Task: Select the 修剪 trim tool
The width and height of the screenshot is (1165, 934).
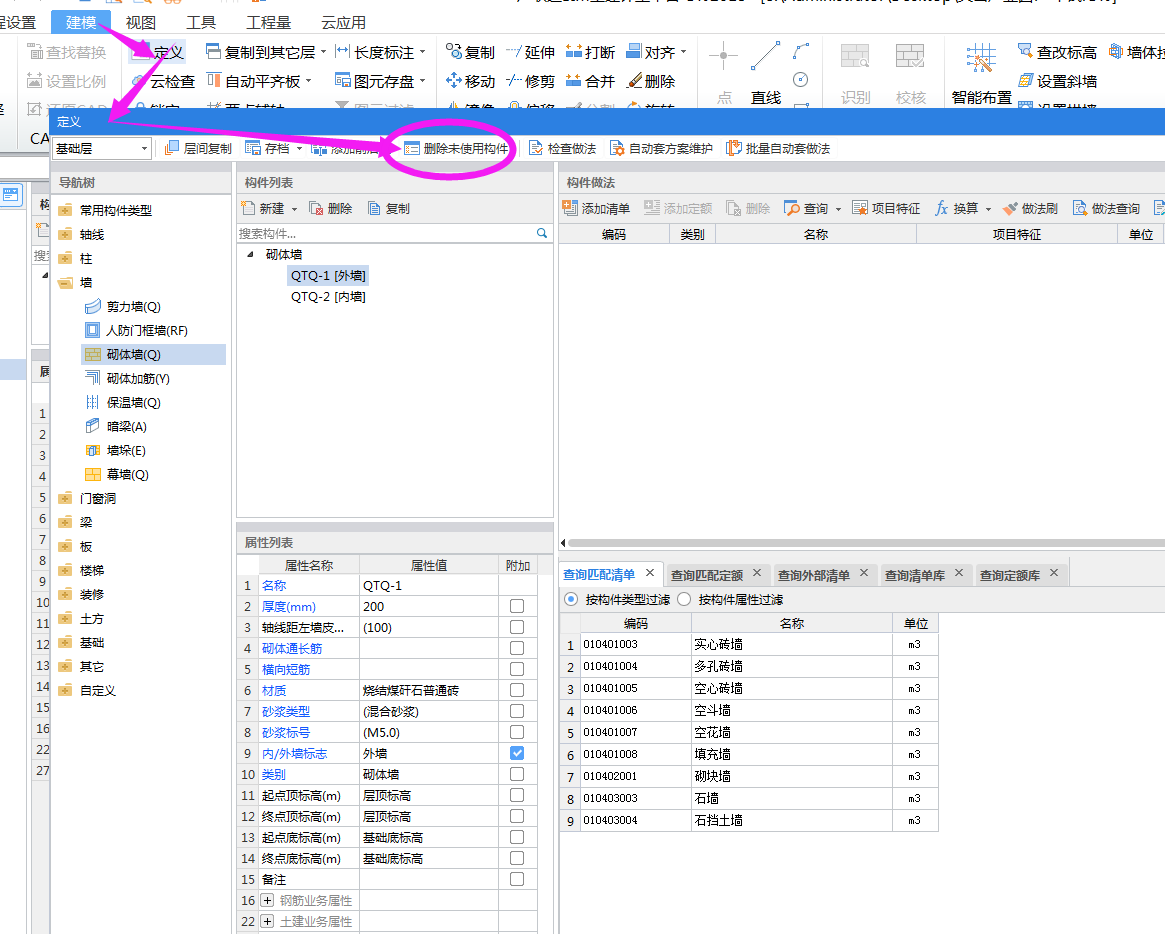Action: click(x=530, y=81)
